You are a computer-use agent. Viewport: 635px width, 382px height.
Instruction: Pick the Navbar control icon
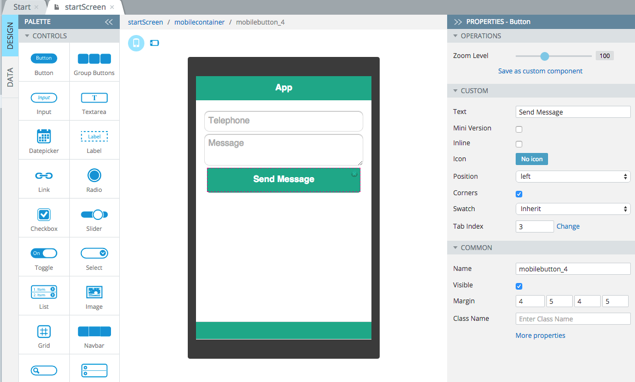pyautogui.click(x=94, y=331)
